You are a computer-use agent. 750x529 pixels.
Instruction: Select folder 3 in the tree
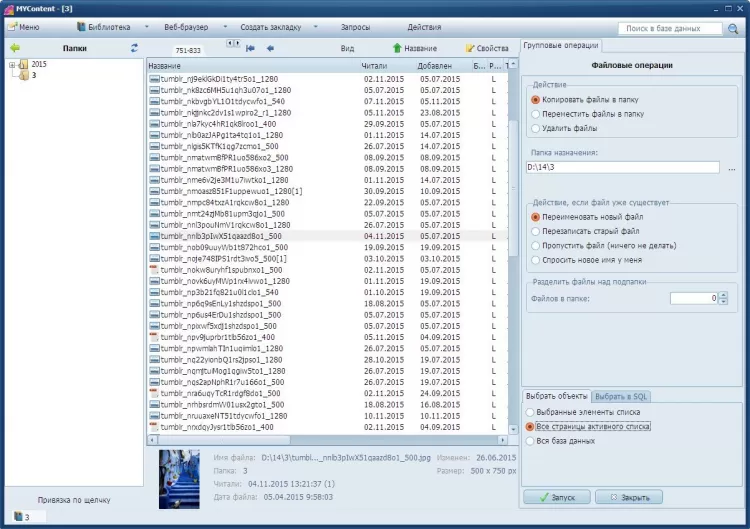34,75
